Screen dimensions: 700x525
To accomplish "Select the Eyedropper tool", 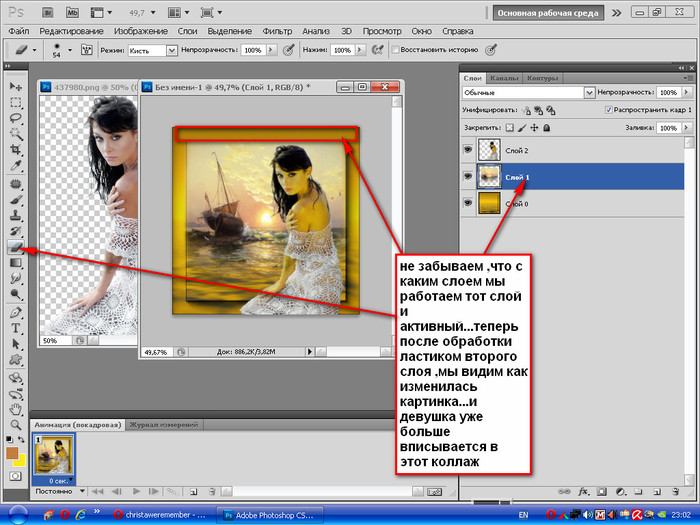I will point(16,165).
